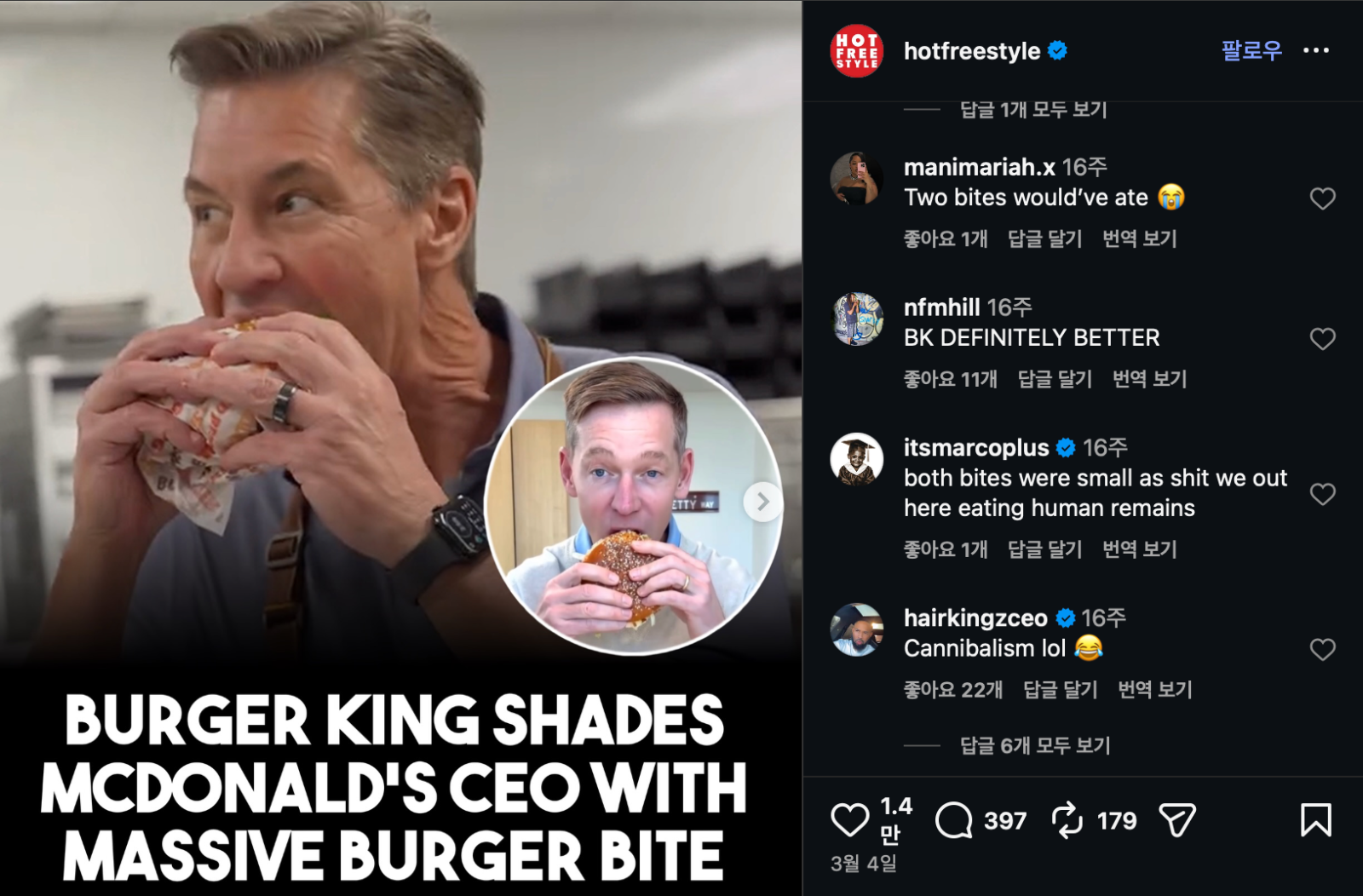Open the comments via the speech bubble icon
Viewport: 1363px width, 896px height.
click(953, 820)
